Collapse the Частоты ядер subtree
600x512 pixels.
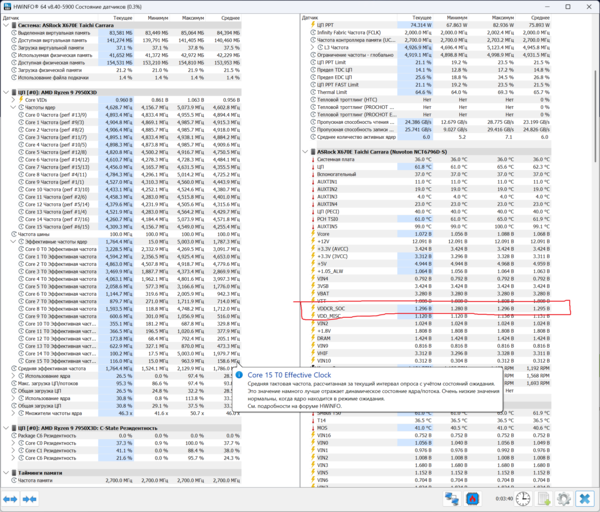tap(13, 108)
